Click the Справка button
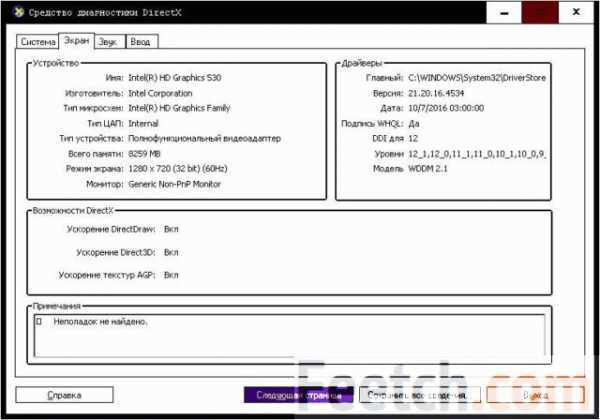This screenshot has width=600, height=420. [64, 395]
